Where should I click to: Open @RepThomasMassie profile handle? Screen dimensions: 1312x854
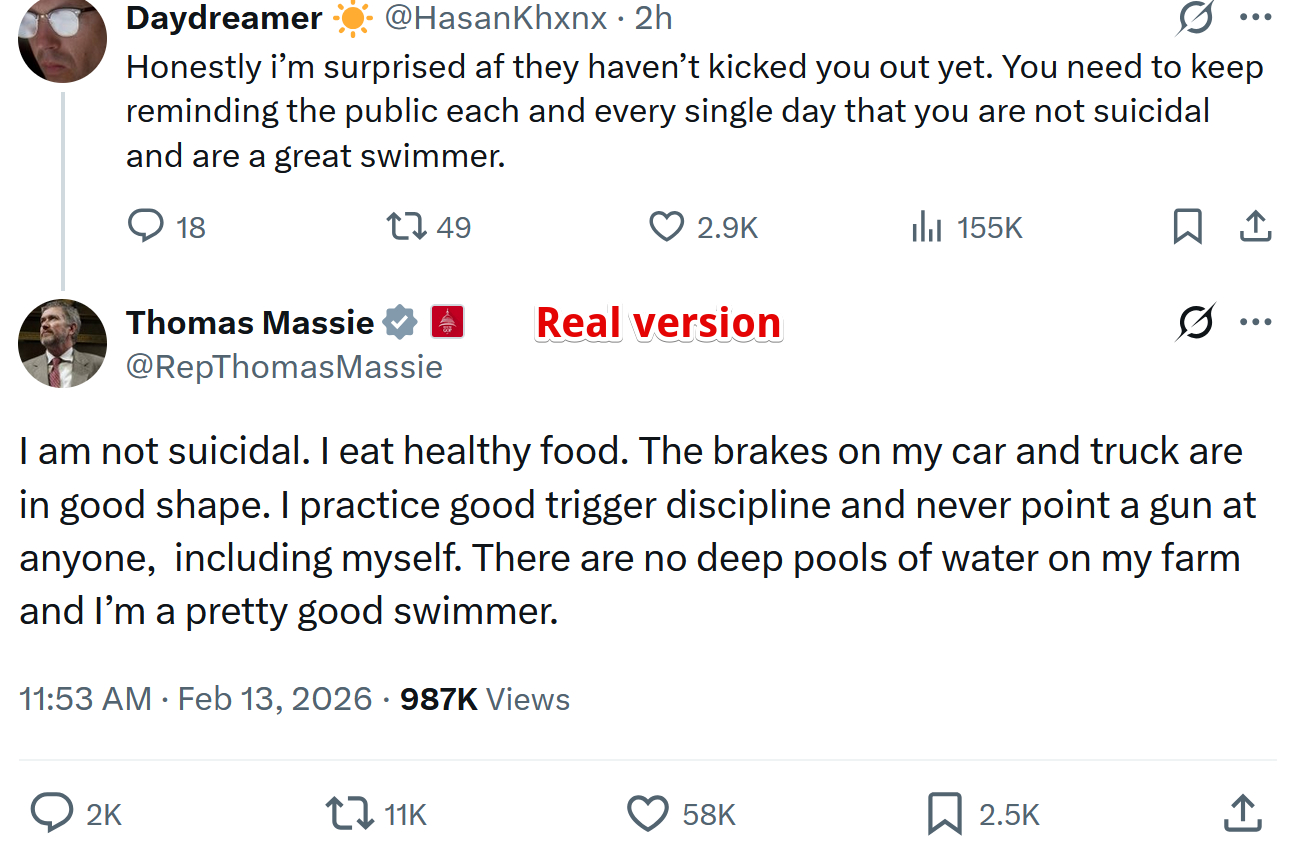(284, 367)
